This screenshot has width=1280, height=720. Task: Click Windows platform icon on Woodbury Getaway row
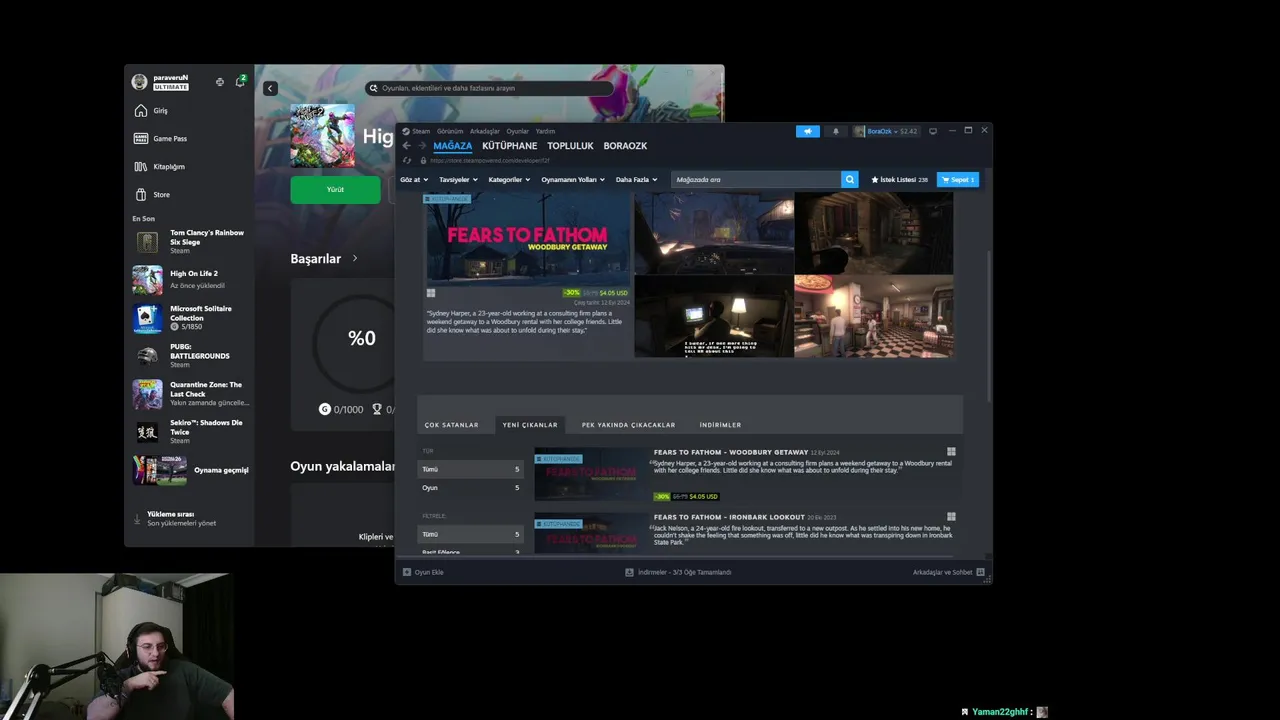[951, 452]
